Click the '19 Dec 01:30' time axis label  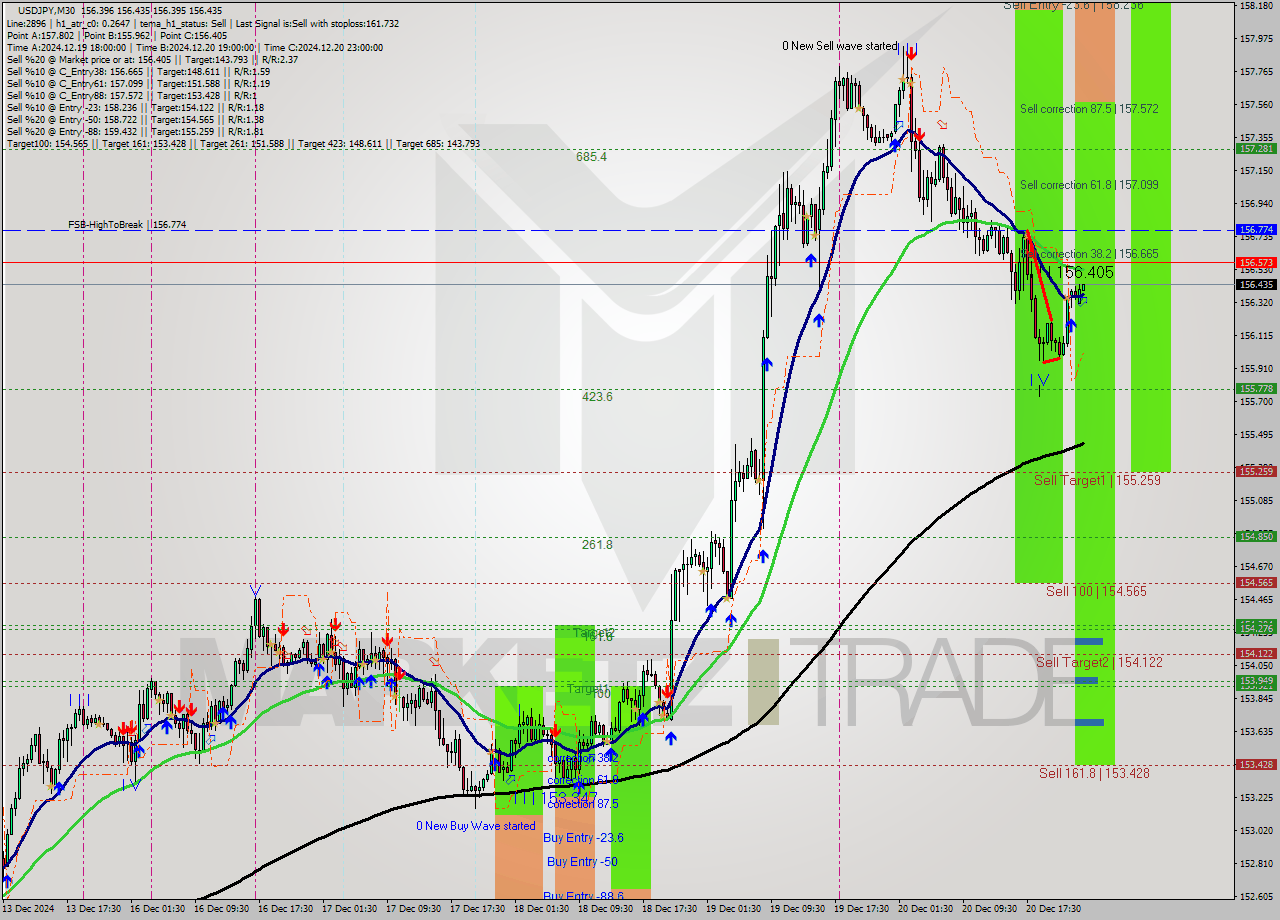(x=734, y=909)
